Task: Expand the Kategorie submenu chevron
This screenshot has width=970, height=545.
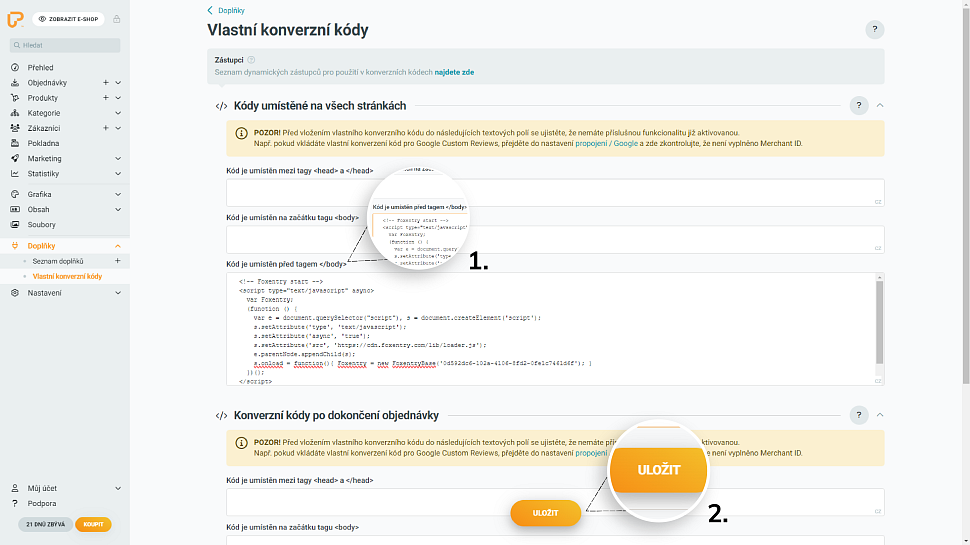Action: point(118,113)
